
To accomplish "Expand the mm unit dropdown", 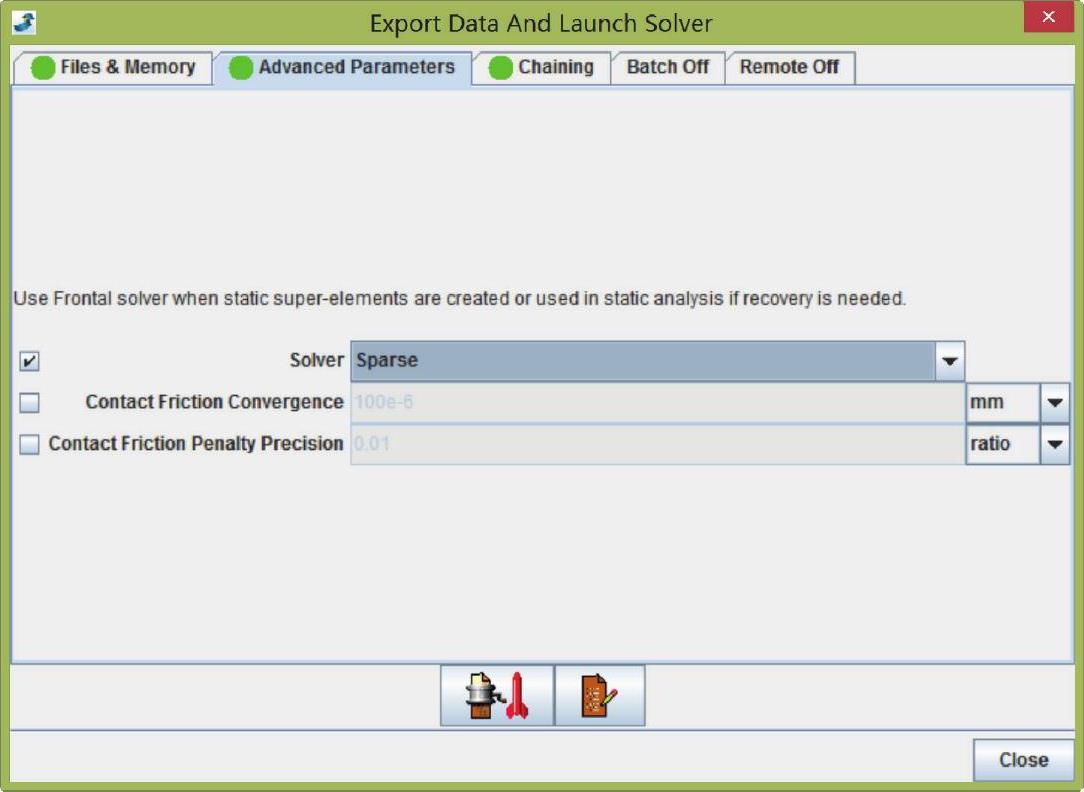I will [1054, 403].
